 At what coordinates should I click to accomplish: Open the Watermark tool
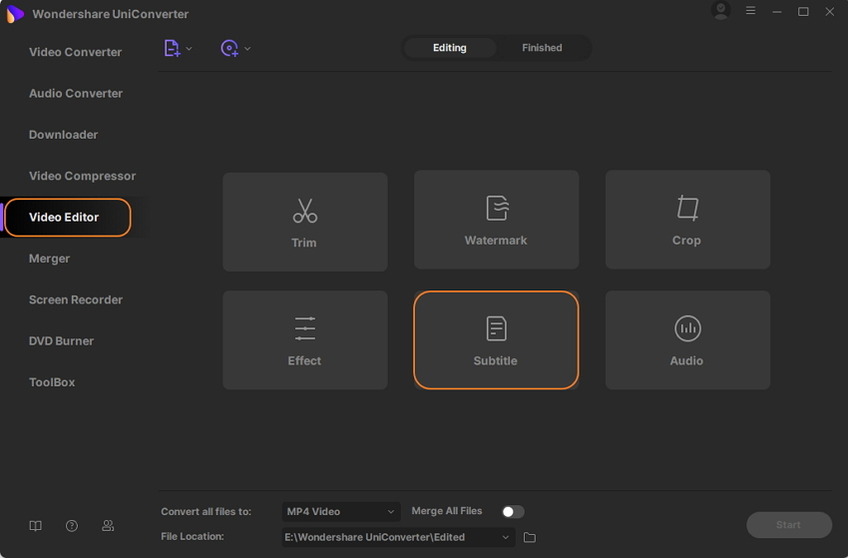click(x=496, y=219)
